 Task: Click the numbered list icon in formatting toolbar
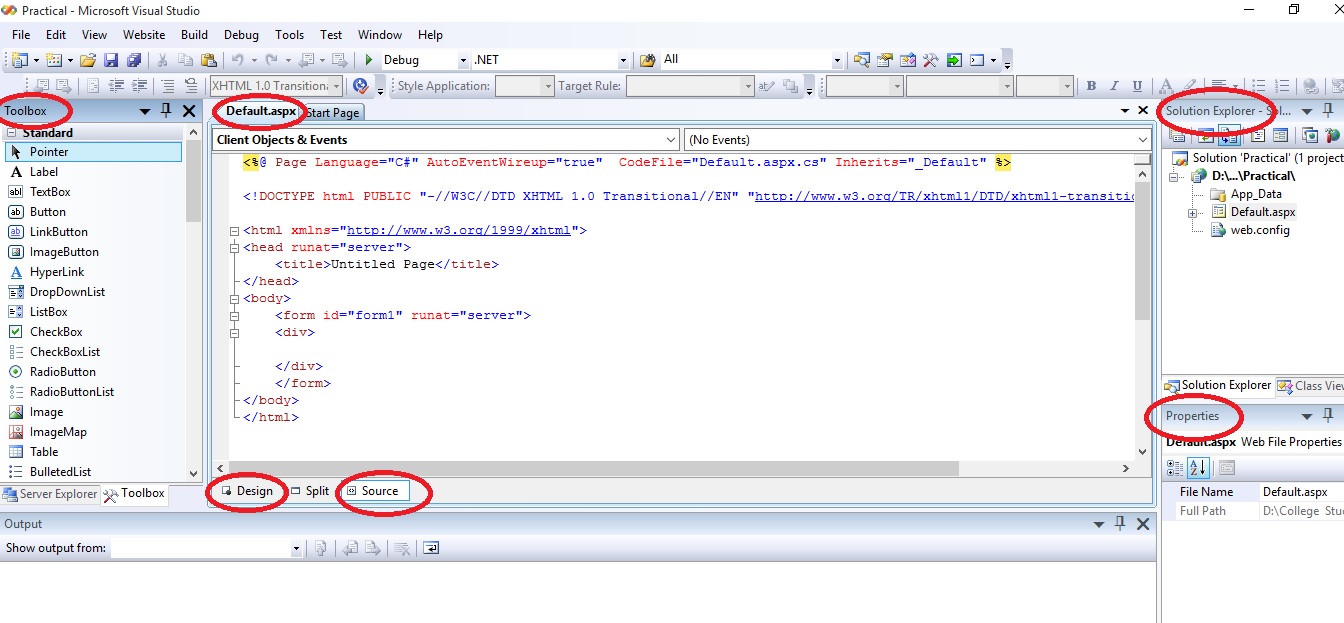point(1282,86)
